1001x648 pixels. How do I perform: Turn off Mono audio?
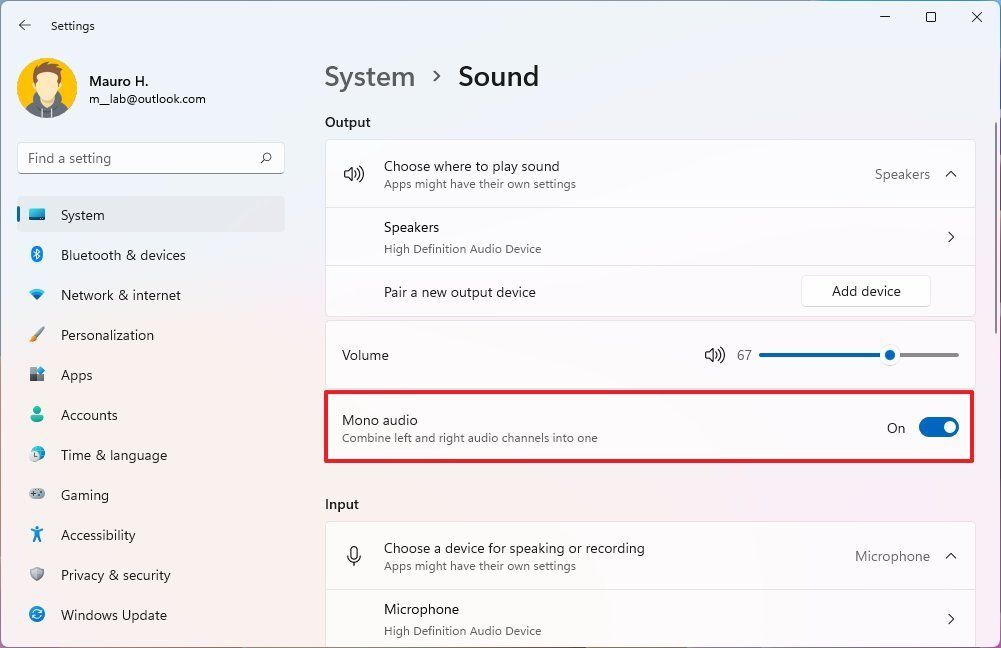(938, 427)
